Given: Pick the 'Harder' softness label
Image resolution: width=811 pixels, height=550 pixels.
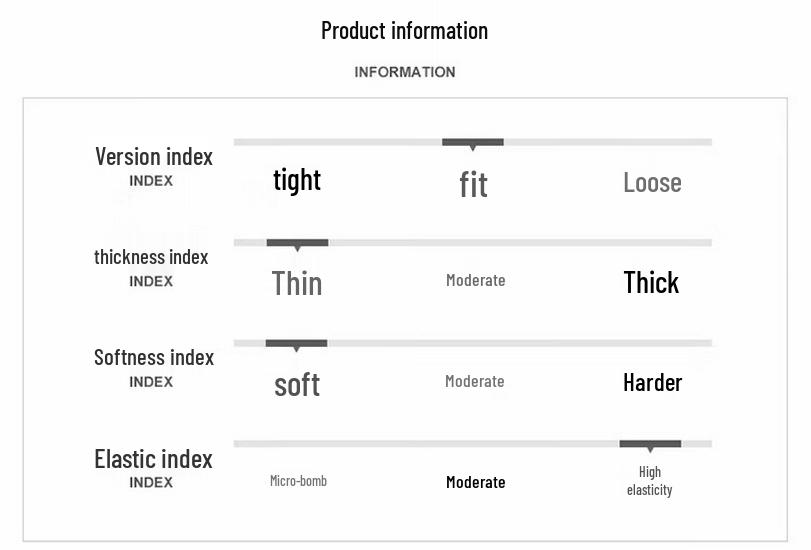Looking at the screenshot, I should click(x=652, y=382).
